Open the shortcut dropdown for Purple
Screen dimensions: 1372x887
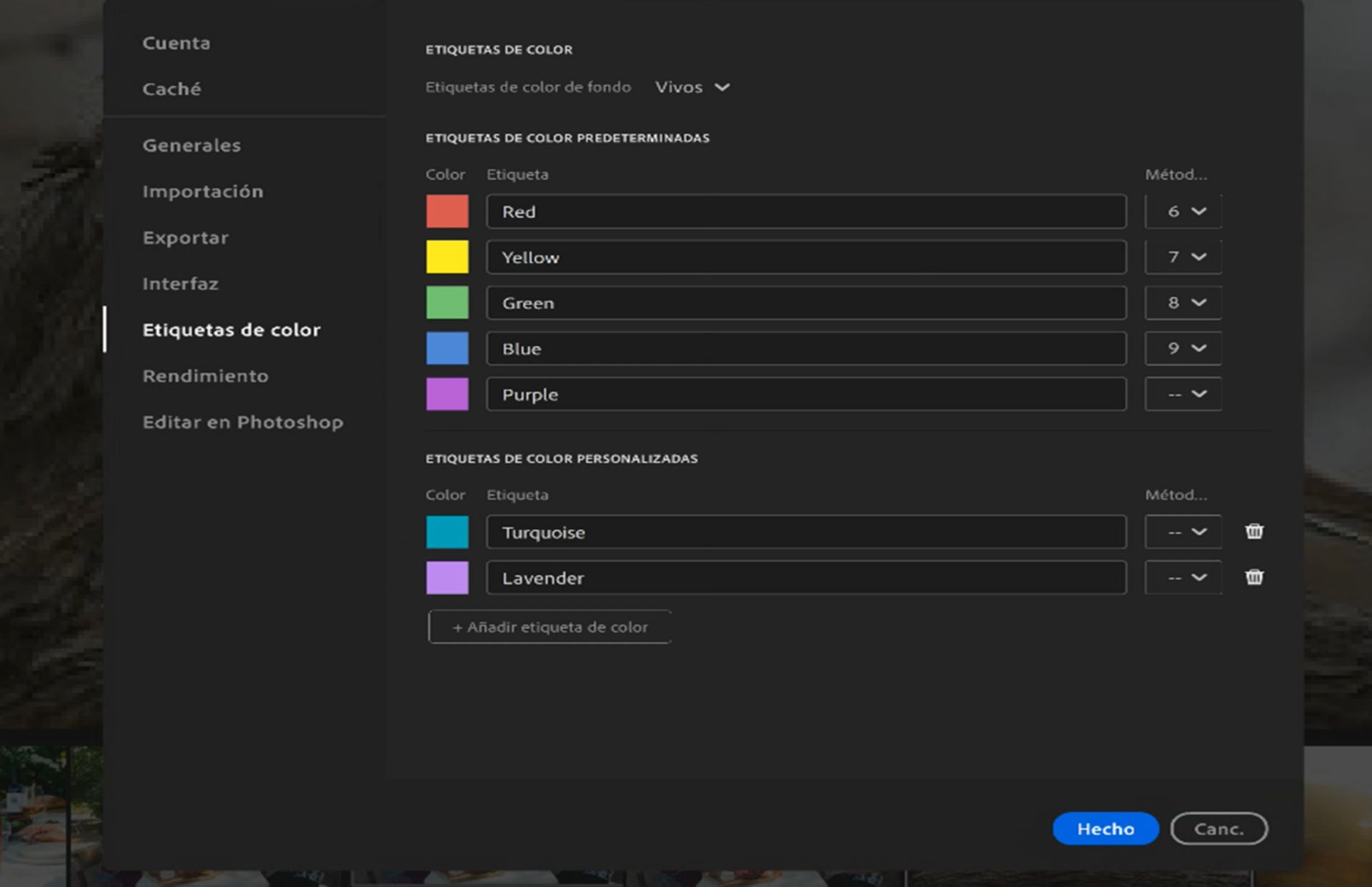pos(1183,395)
